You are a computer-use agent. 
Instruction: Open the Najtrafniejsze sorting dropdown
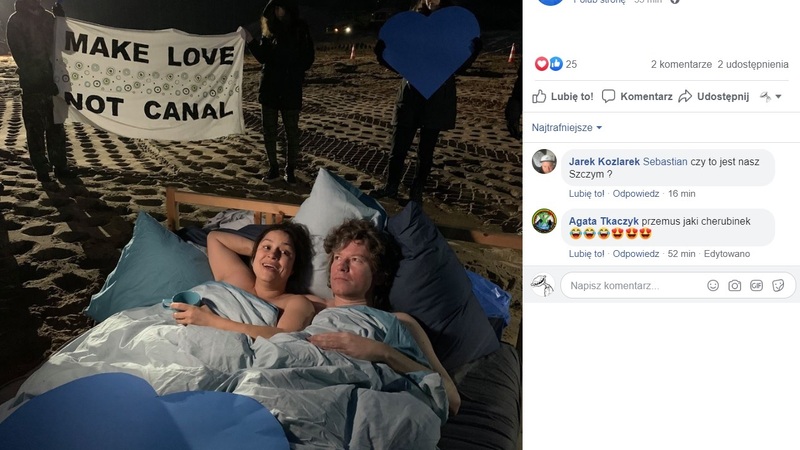566,128
